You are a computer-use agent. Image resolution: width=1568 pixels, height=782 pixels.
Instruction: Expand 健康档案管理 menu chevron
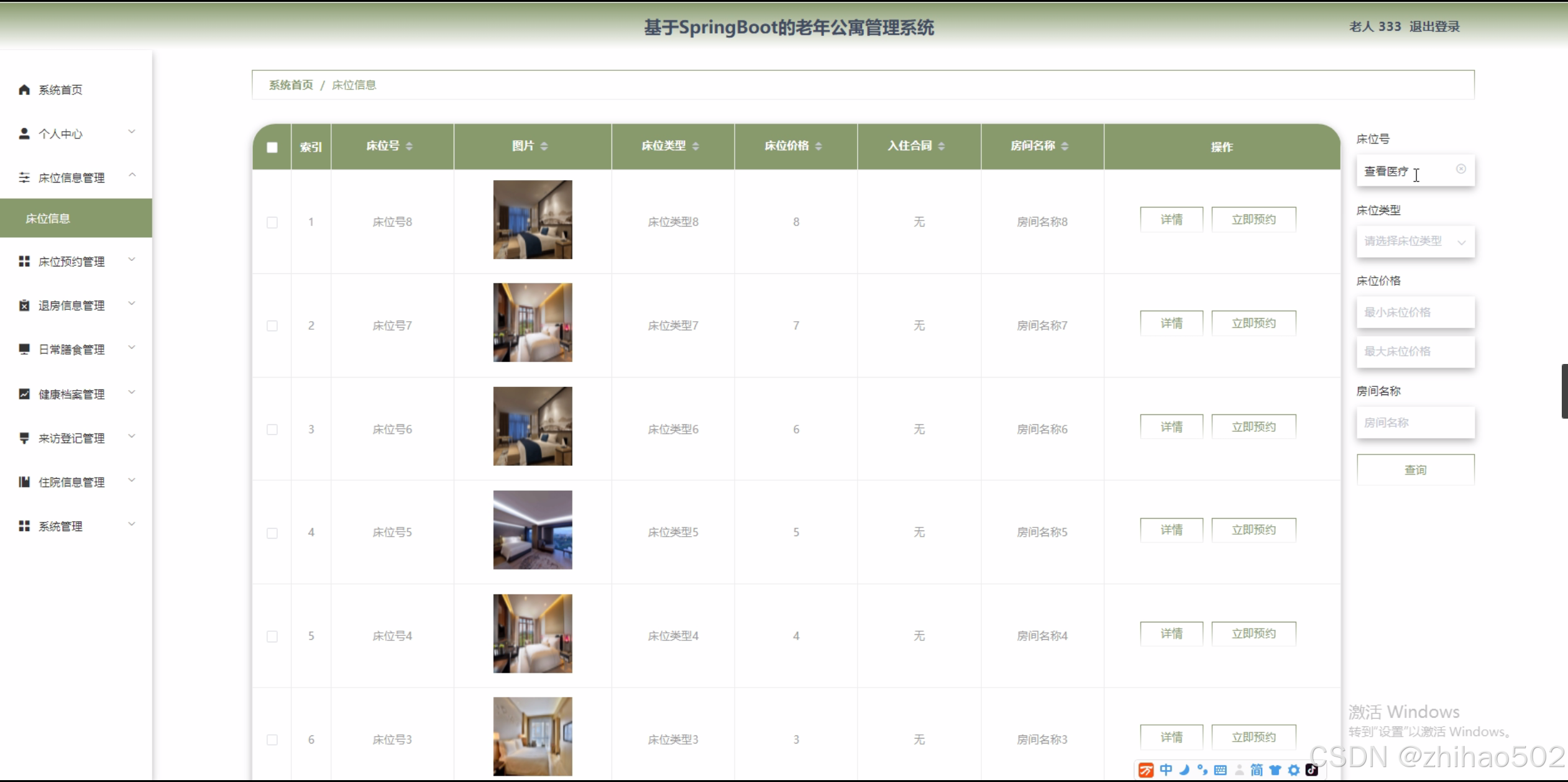pyautogui.click(x=132, y=392)
